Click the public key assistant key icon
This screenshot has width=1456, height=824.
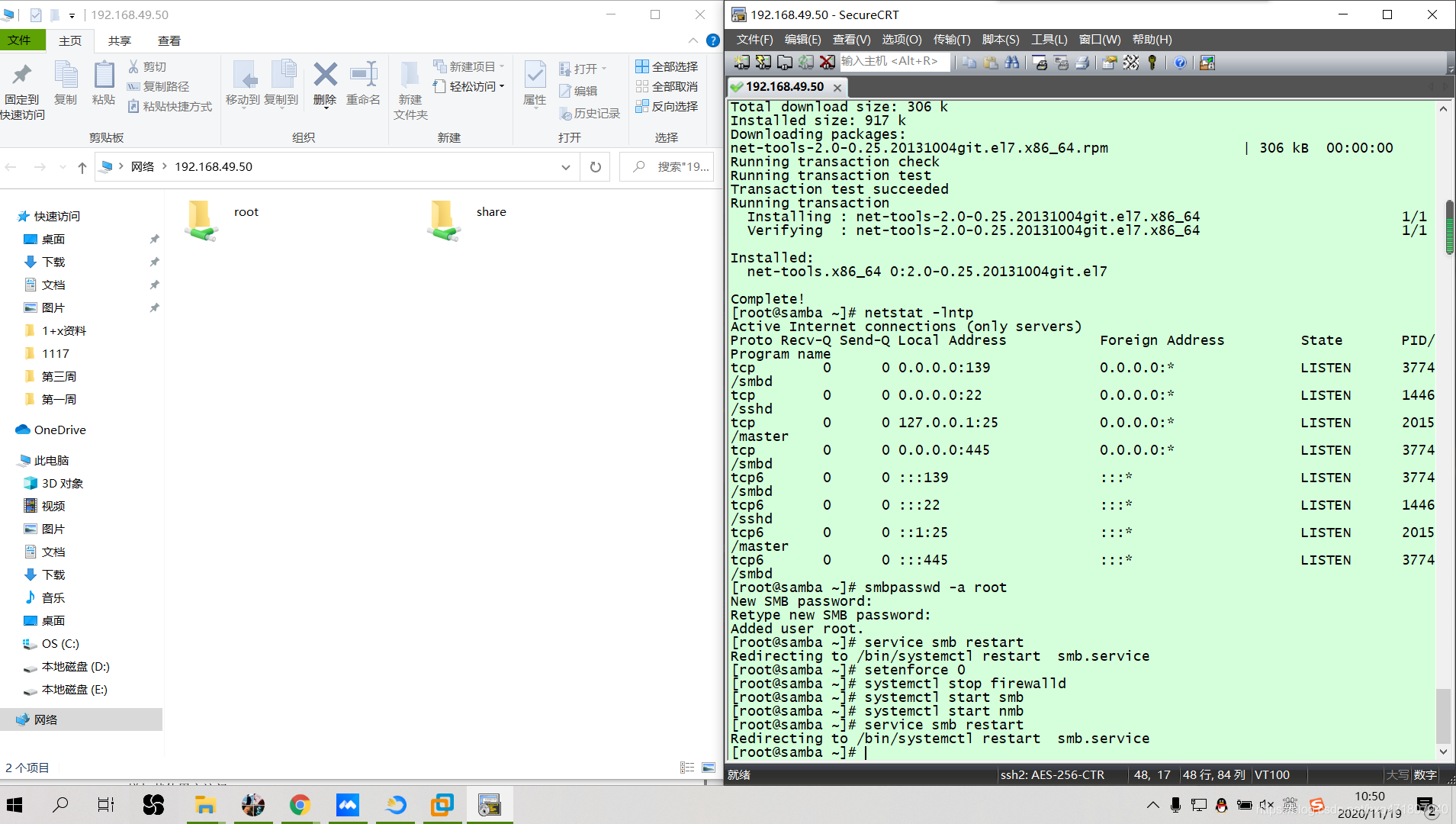(1152, 63)
